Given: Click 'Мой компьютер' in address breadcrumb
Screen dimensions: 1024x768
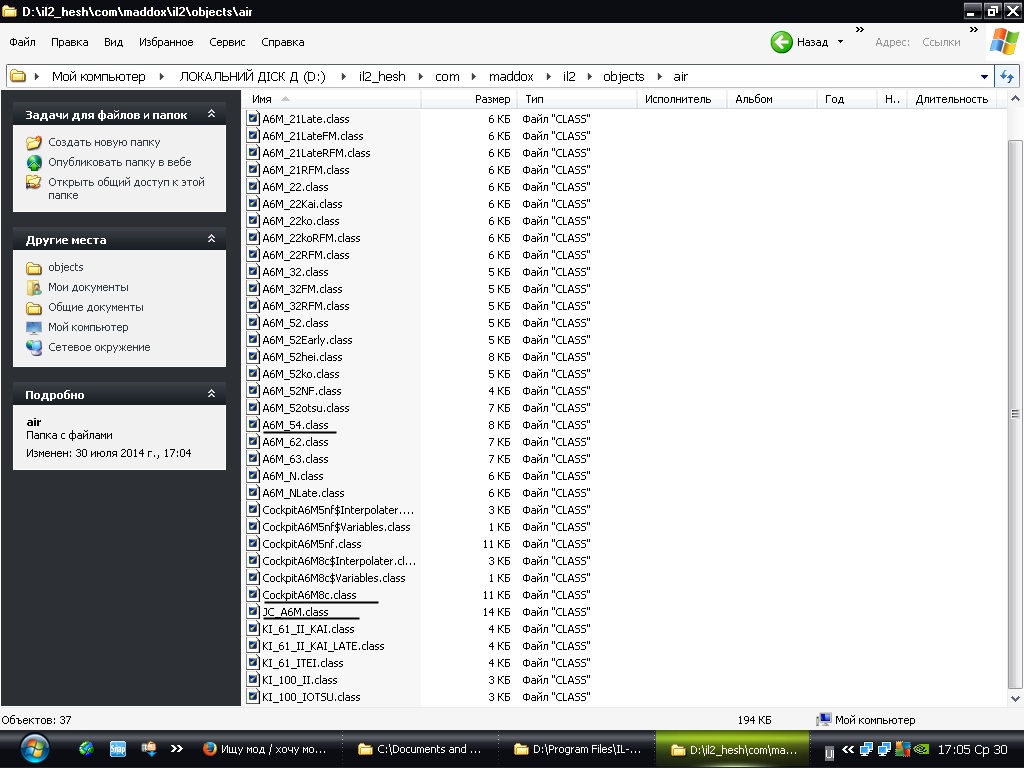Looking at the screenshot, I should pyautogui.click(x=99, y=76).
